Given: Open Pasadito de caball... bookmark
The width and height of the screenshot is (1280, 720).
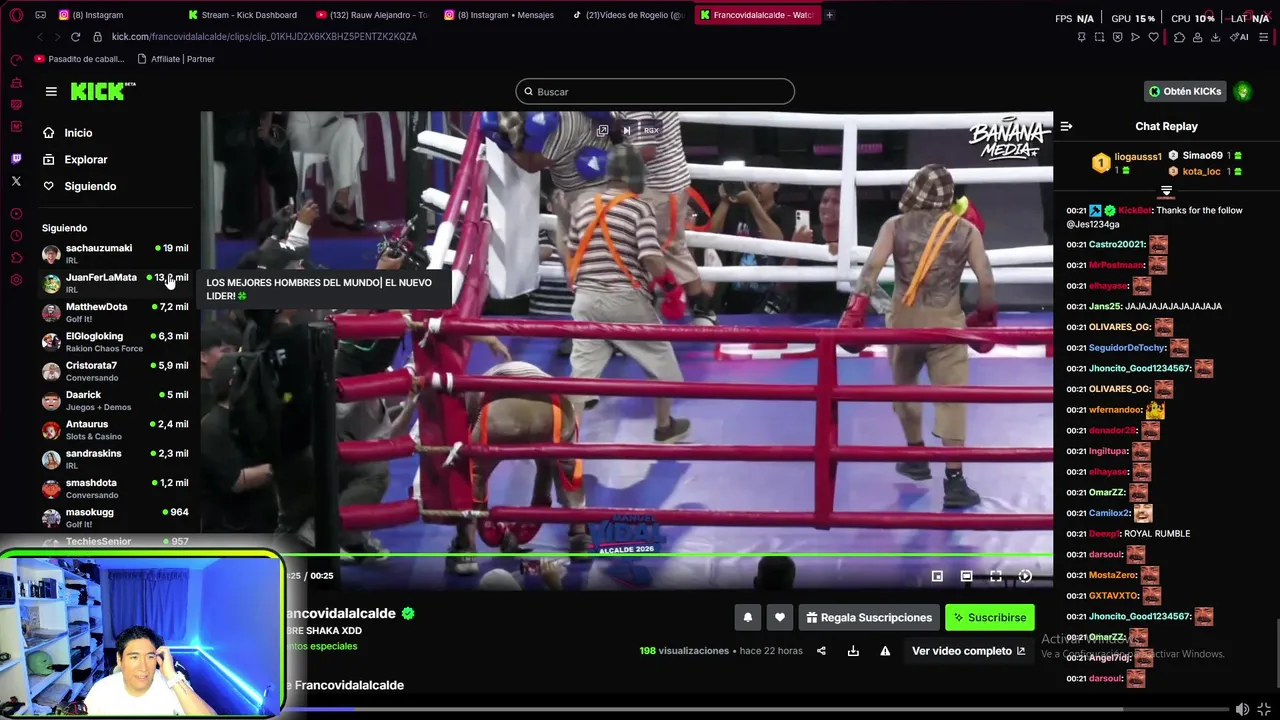Looking at the screenshot, I should tap(79, 59).
